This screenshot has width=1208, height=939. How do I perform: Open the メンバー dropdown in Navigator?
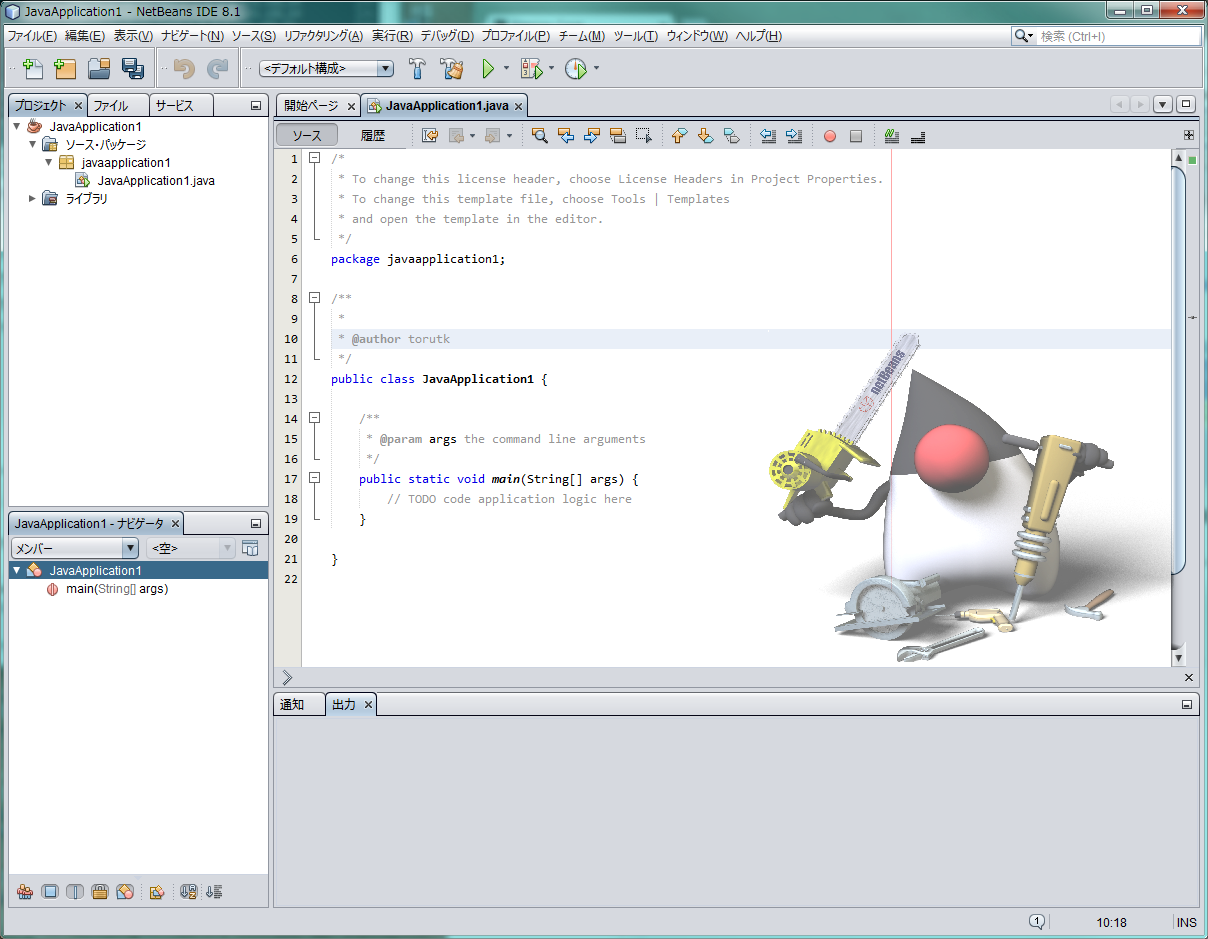[74, 548]
